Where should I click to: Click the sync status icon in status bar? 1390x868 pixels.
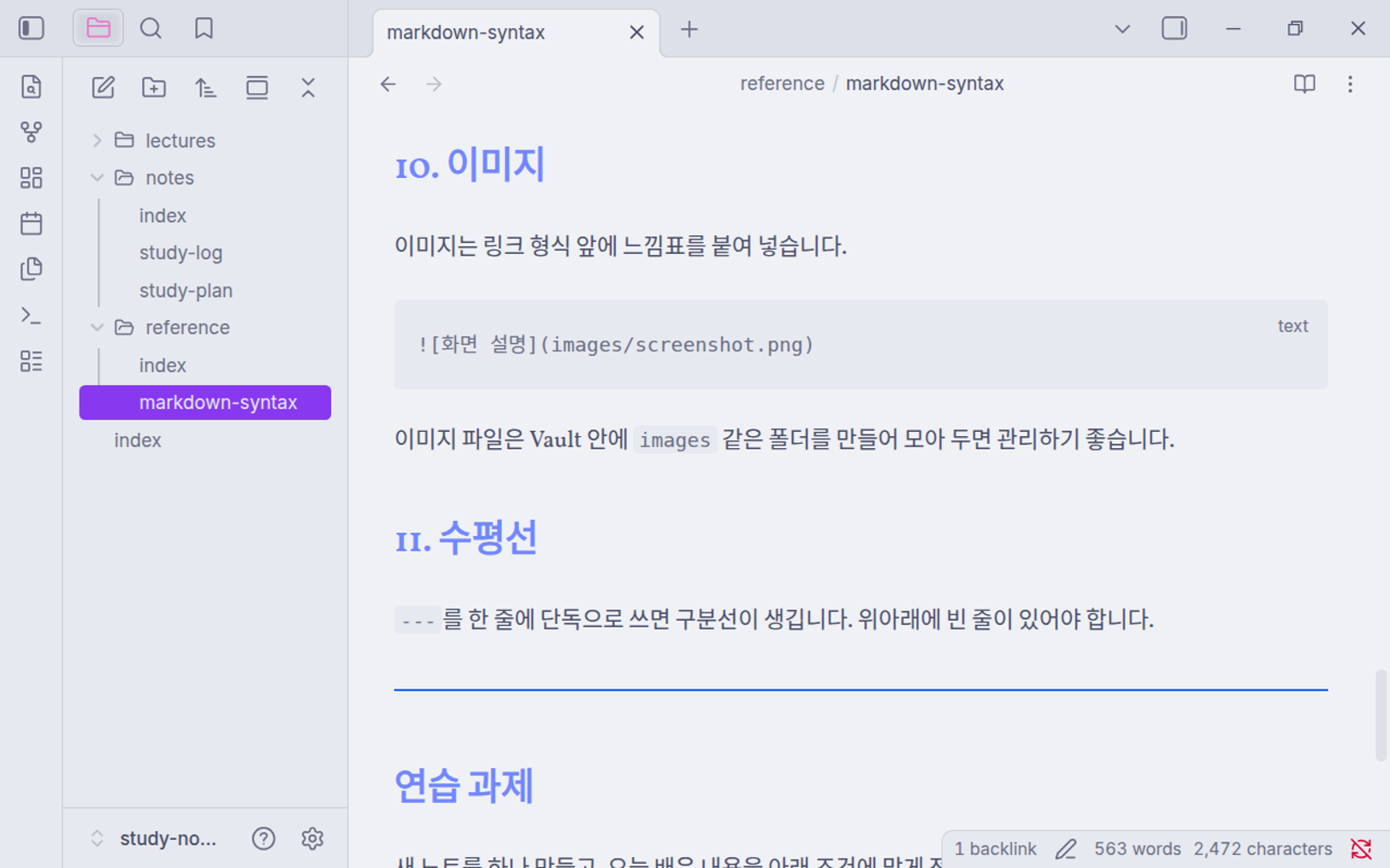1361,849
